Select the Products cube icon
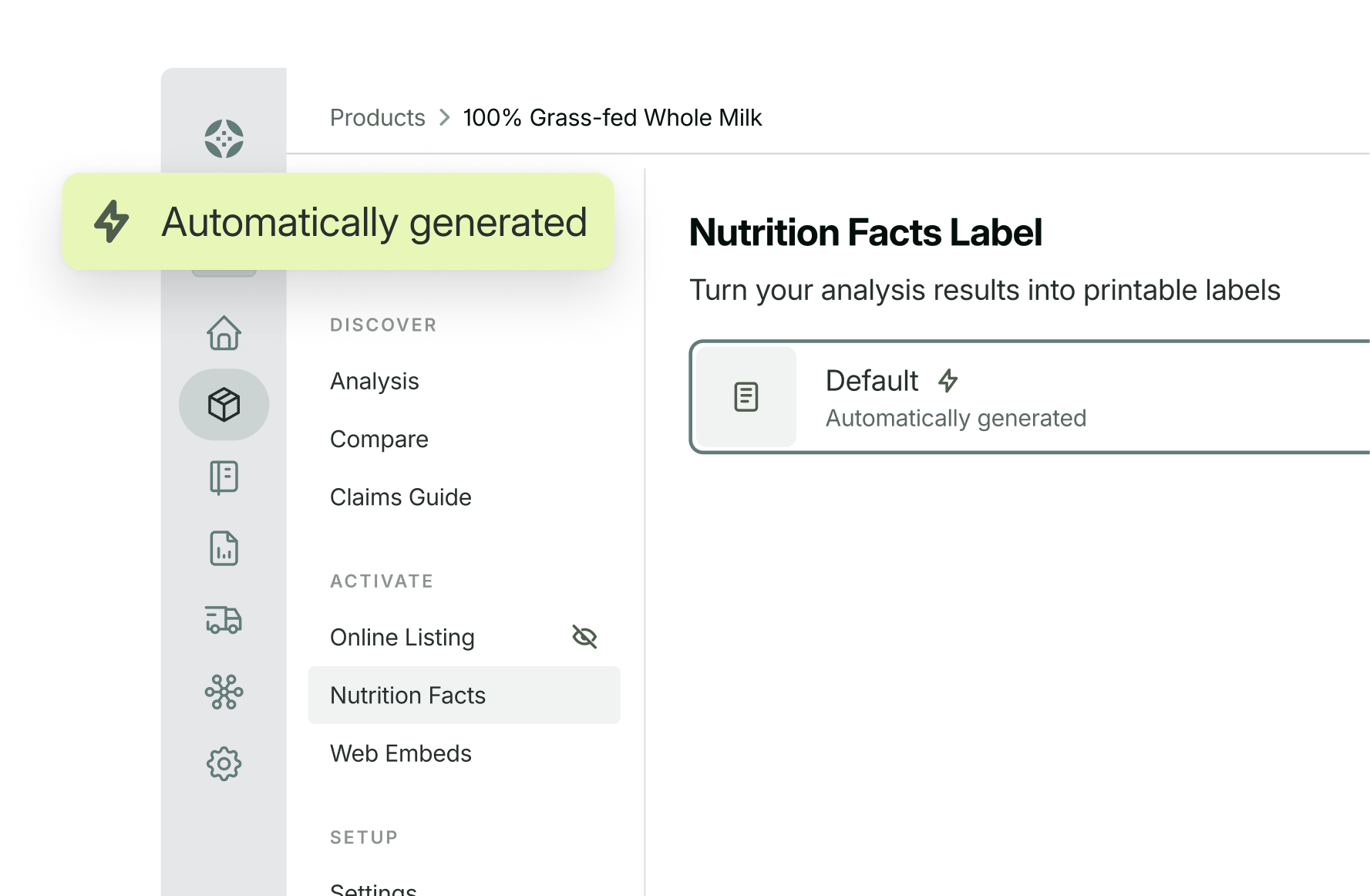The height and width of the screenshot is (896, 1370). tap(224, 404)
